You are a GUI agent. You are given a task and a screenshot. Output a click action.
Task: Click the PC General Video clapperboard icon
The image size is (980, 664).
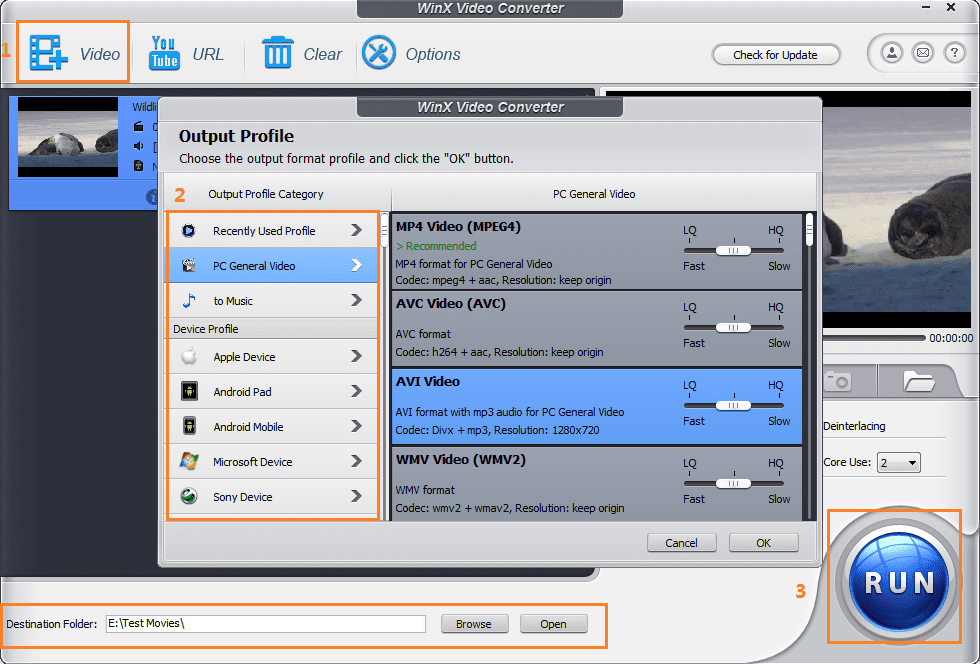pos(188,265)
